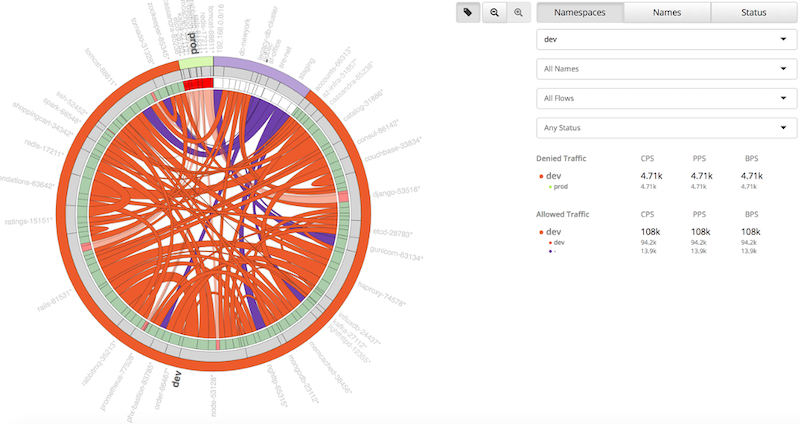Viewport: 800px width, 424px height.
Task: Click the zoom in magnifier icon
Action: (x=518, y=13)
